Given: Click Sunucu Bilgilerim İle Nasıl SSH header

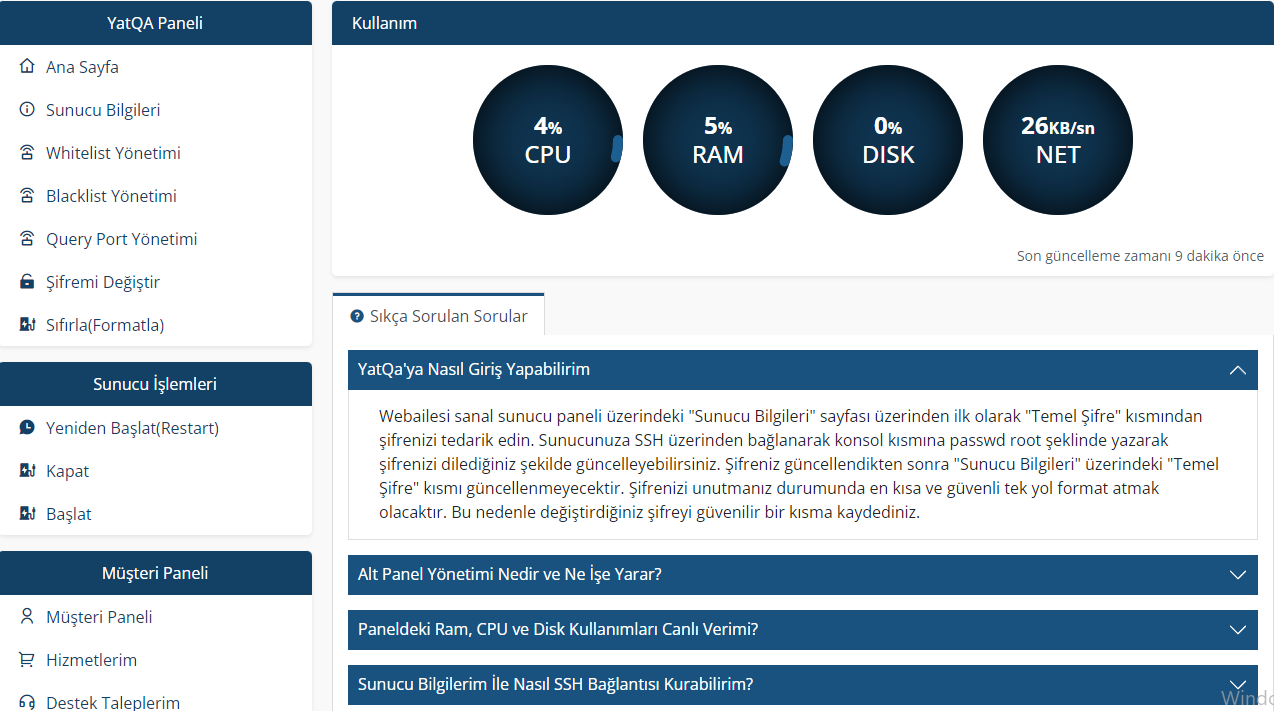Looking at the screenshot, I should point(803,685).
